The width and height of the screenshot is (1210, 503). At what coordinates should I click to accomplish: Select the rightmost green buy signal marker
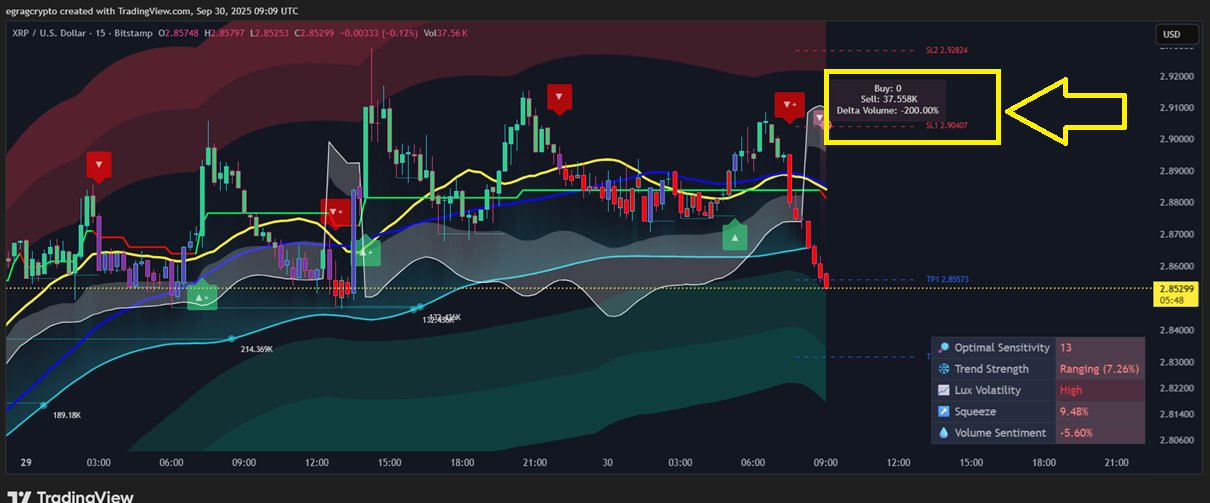pos(735,237)
